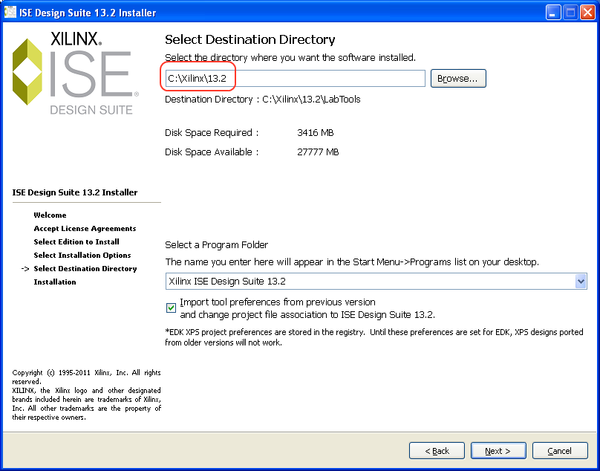The image size is (600, 471).
Task: Click the 'Select a Program Folder' label
Action: click(x=216, y=245)
